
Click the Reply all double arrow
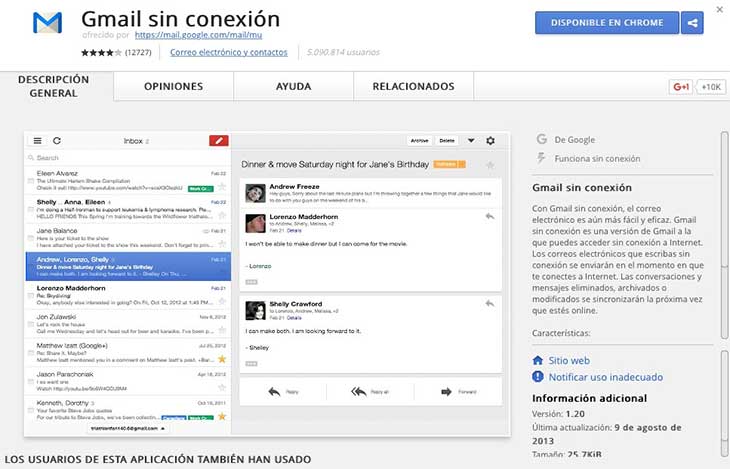point(358,392)
